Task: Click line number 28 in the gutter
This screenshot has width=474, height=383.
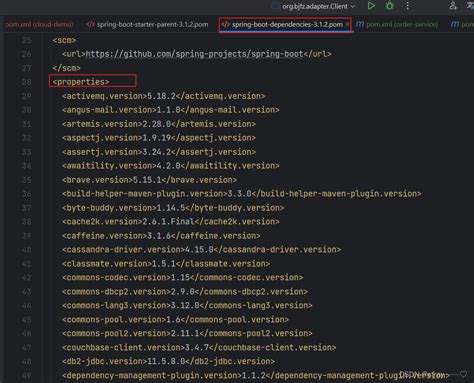Action: click(x=27, y=82)
